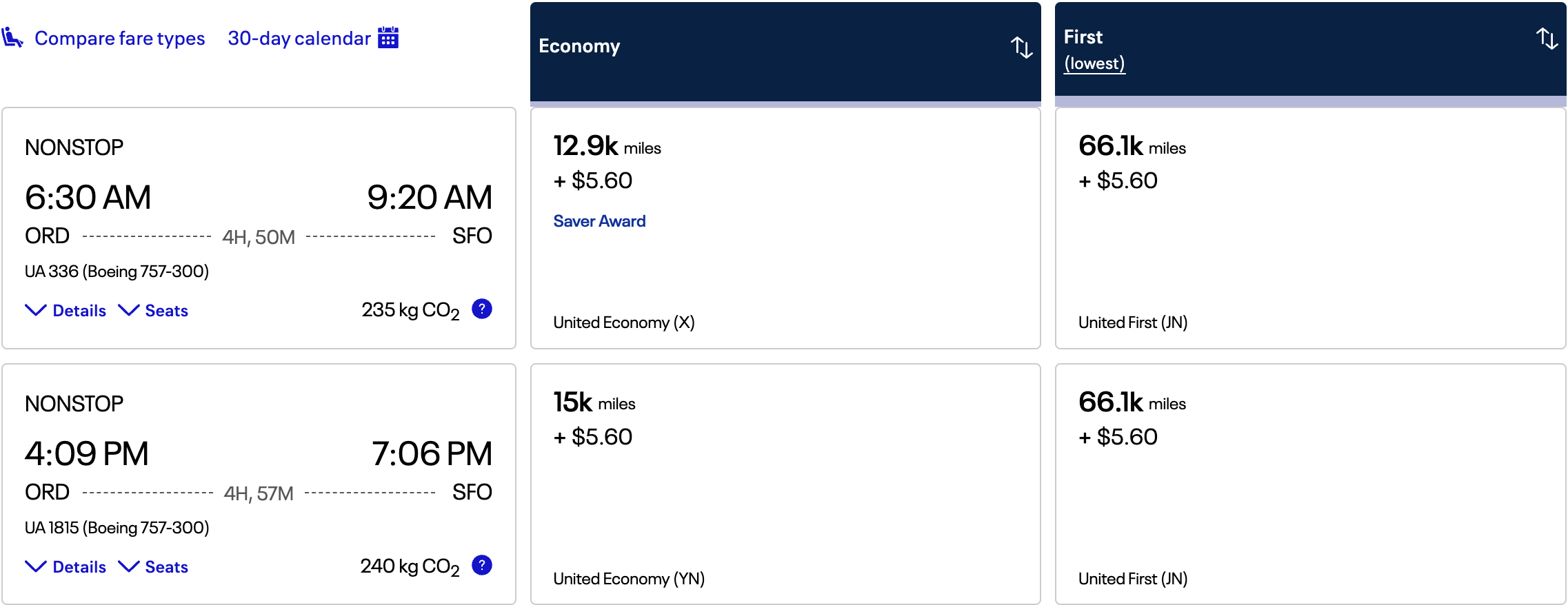Open CO2 help icon for UA 336
The width and height of the screenshot is (1568, 605).
(482, 309)
